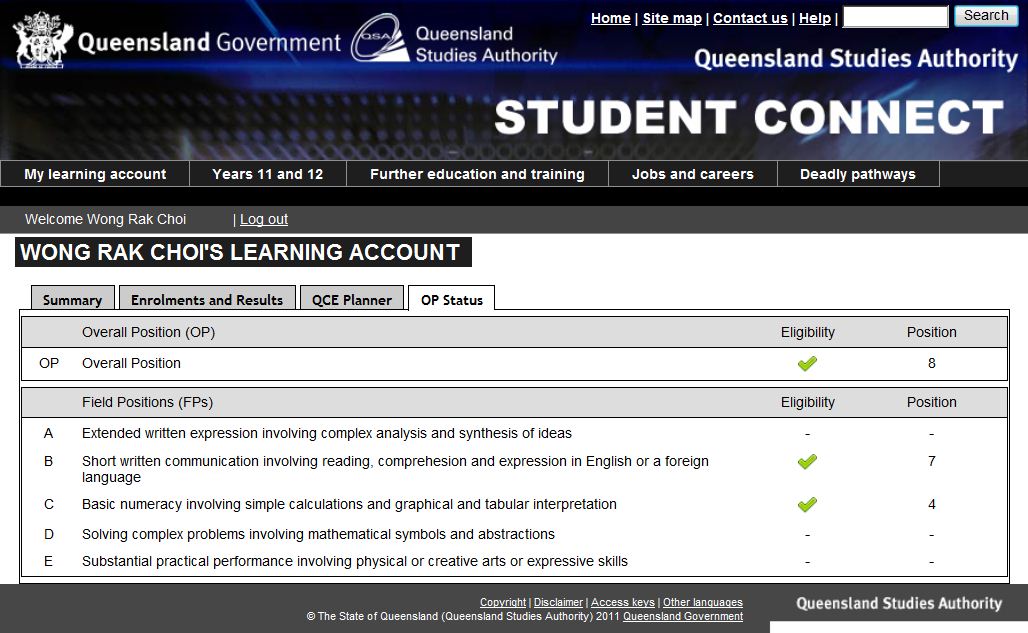Image resolution: width=1028 pixels, height=633 pixels.
Task: Click the QSA Queensland Studies Authority logo
Action: point(454,39)
